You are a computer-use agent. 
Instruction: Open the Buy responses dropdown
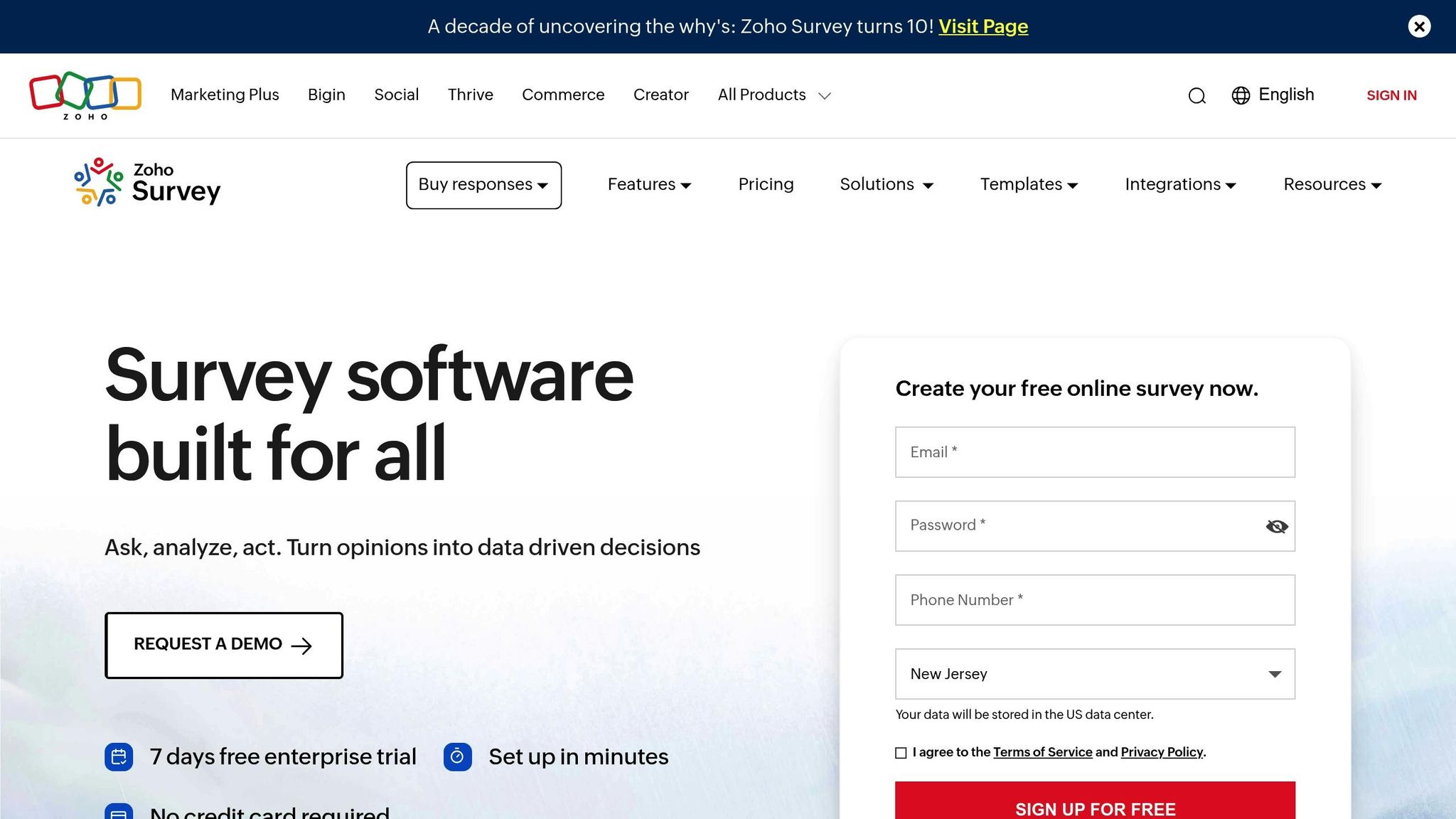(x=483, y=185)
